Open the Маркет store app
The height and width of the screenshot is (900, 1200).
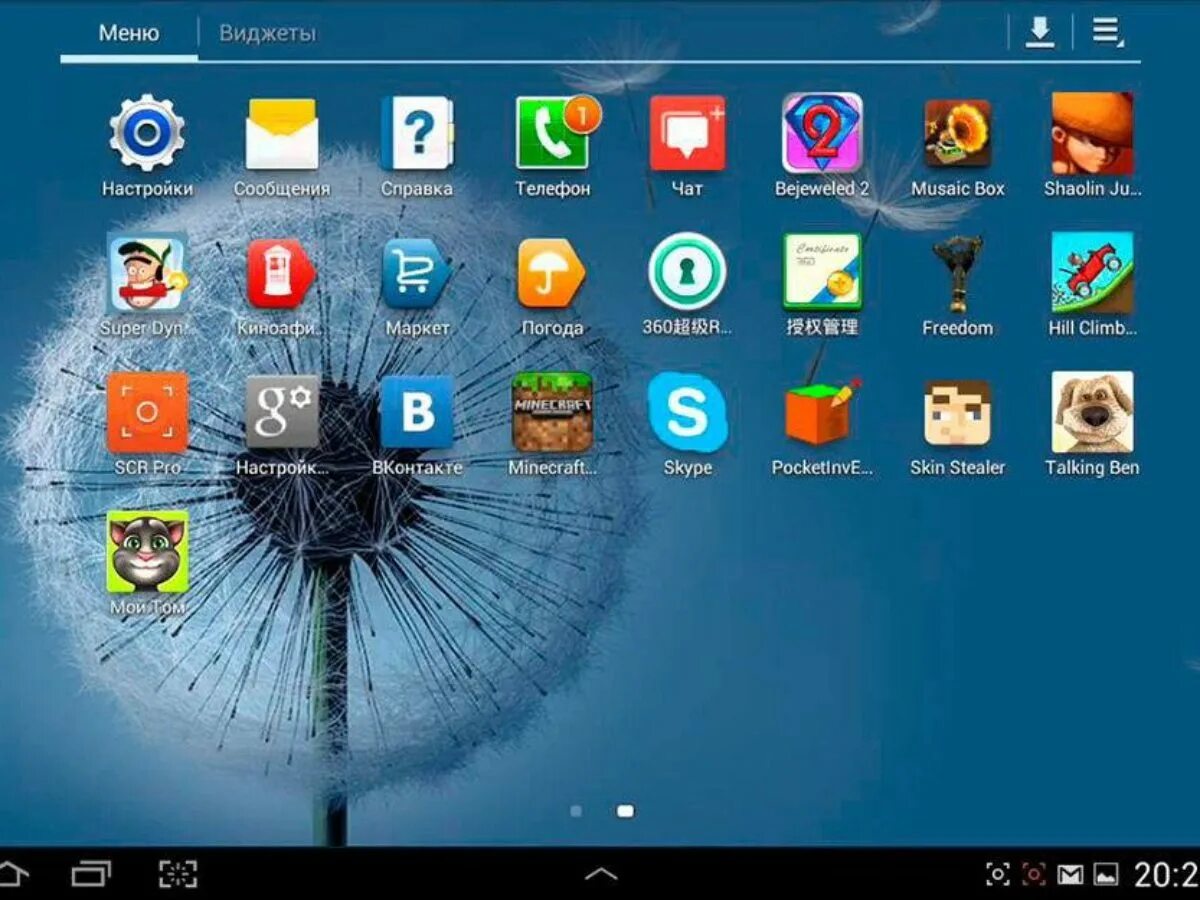pos(417,272)
